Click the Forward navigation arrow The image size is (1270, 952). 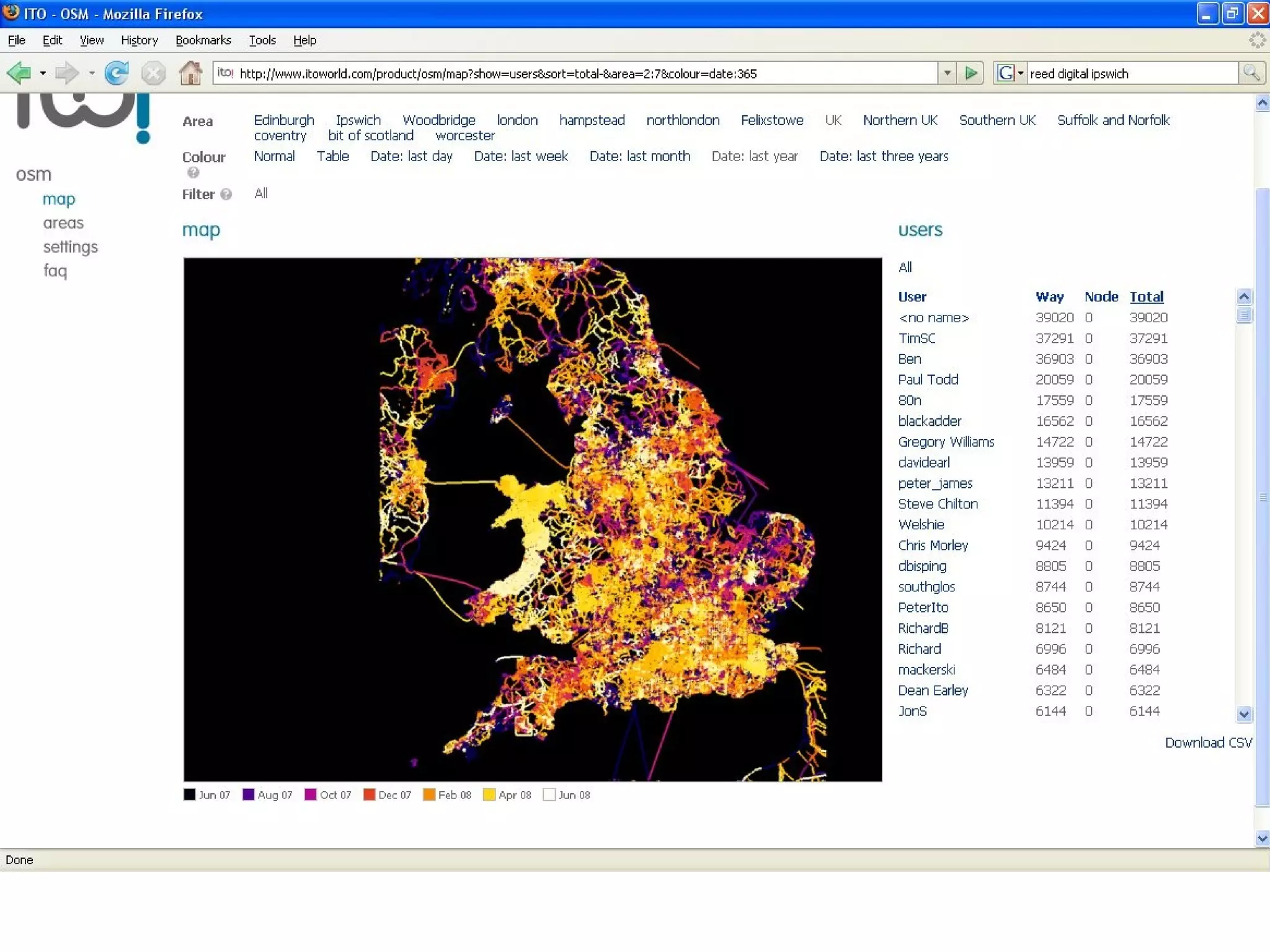coord(66,73)
